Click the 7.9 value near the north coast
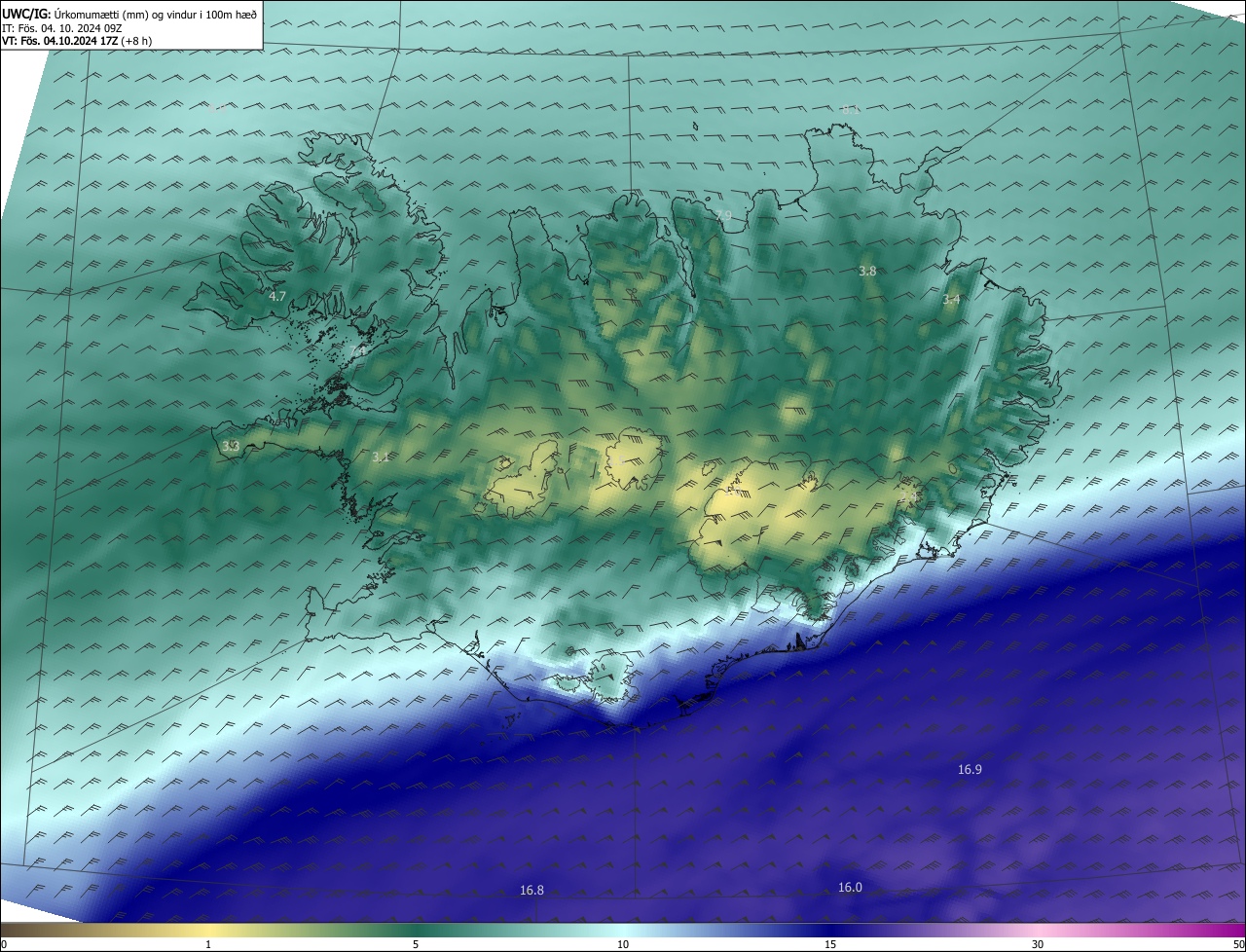Viewport: 1246px width, 952px height. pyautogui.click(x=722, y=215)
